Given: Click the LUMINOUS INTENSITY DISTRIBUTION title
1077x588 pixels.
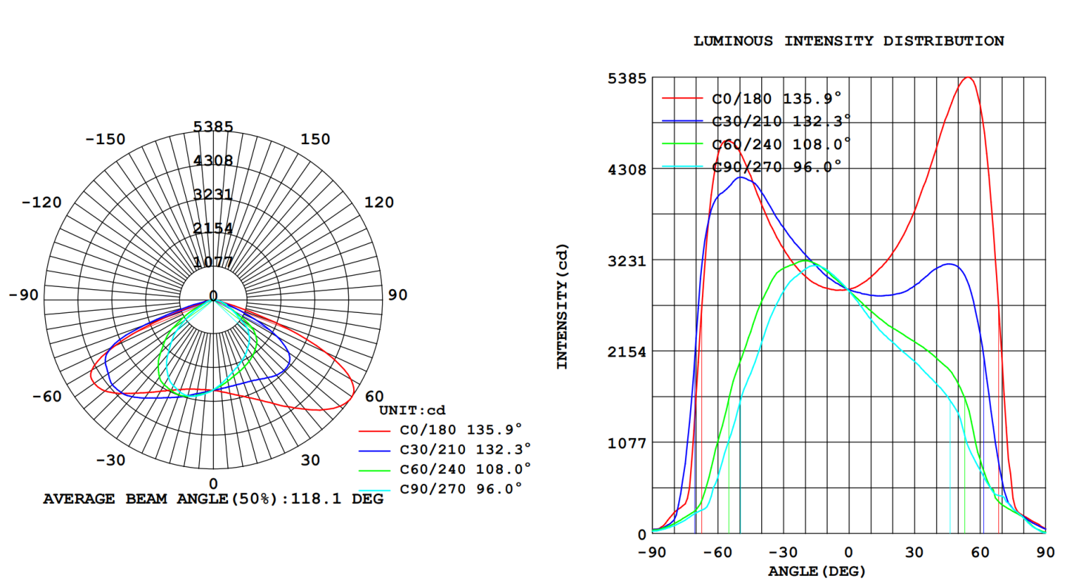Looking at the screenshot, I should [849, 41].
